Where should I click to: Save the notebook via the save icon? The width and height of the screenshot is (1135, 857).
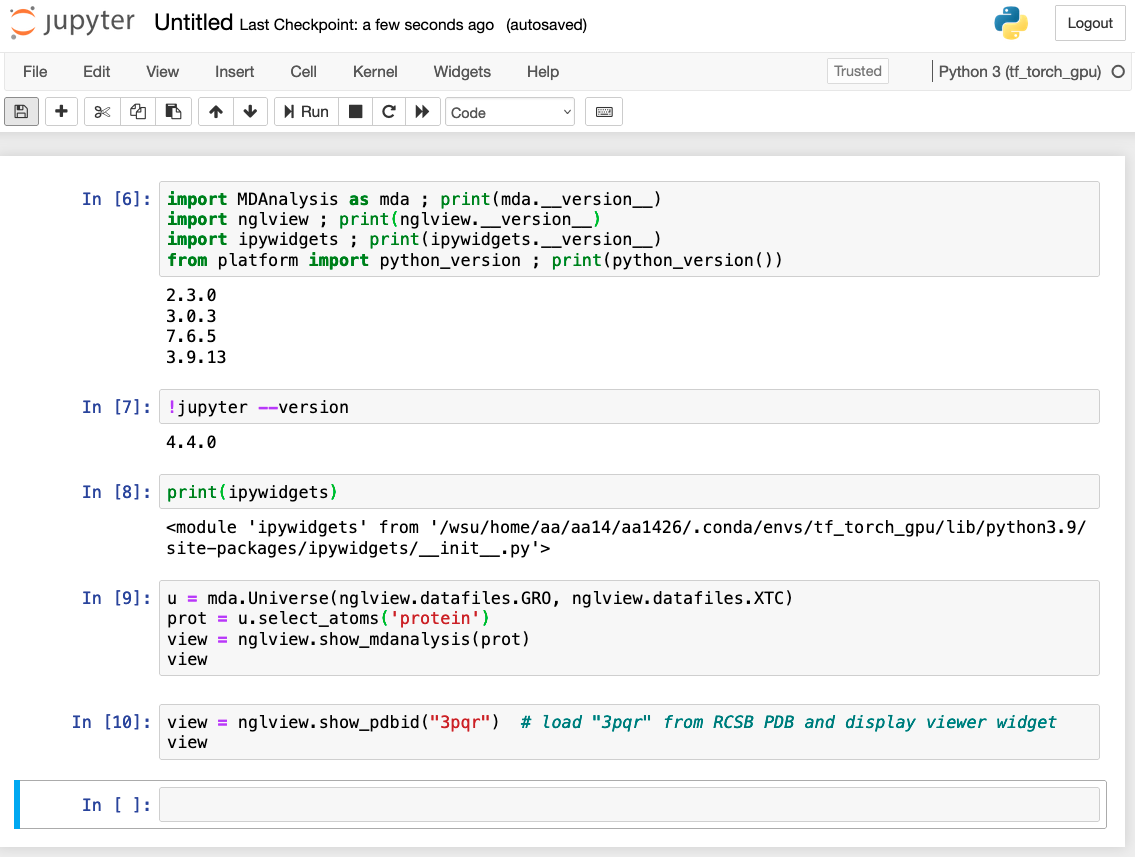click(21, 111)
